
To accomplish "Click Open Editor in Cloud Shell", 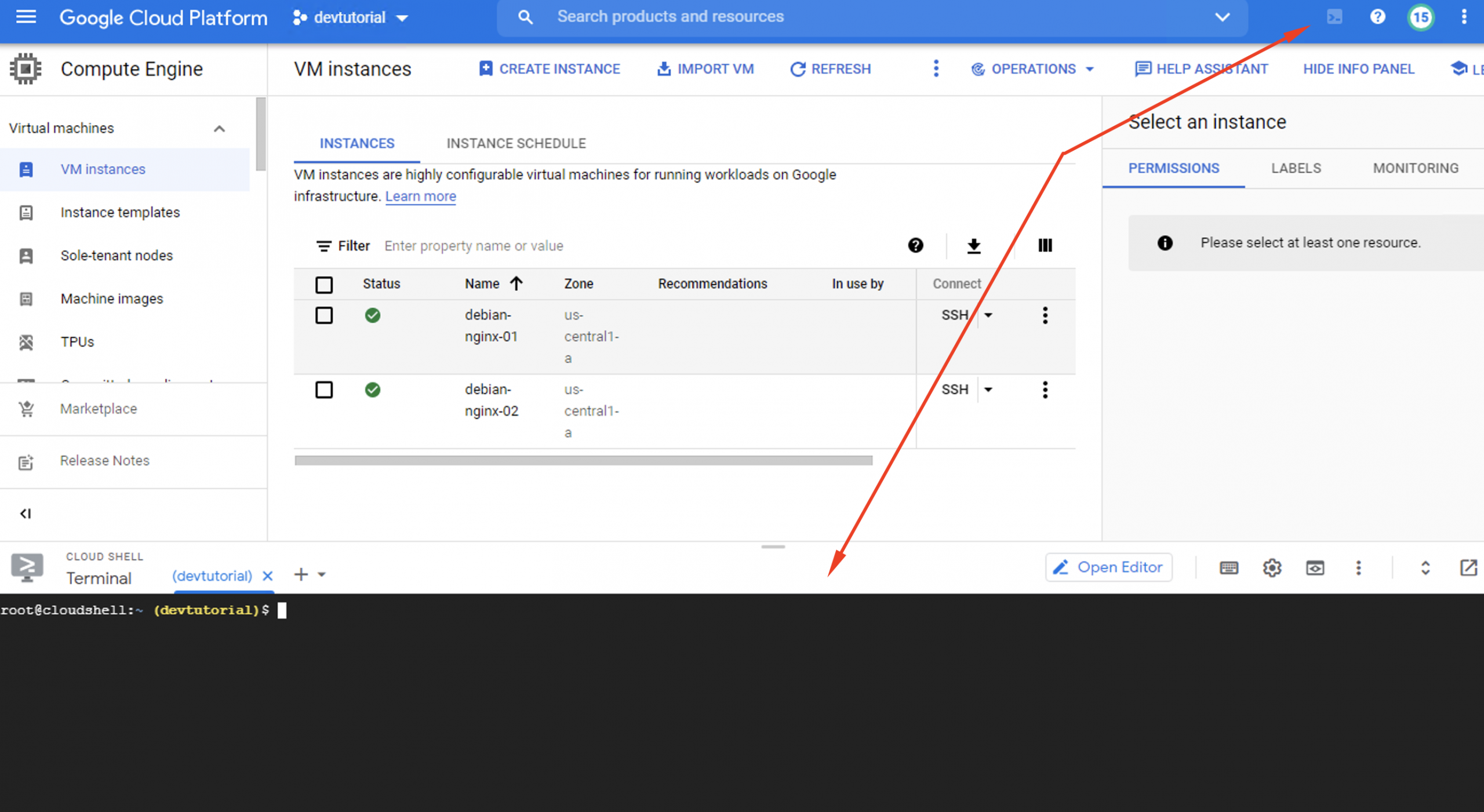I will pyautogui.click(x=1108, y=567).
